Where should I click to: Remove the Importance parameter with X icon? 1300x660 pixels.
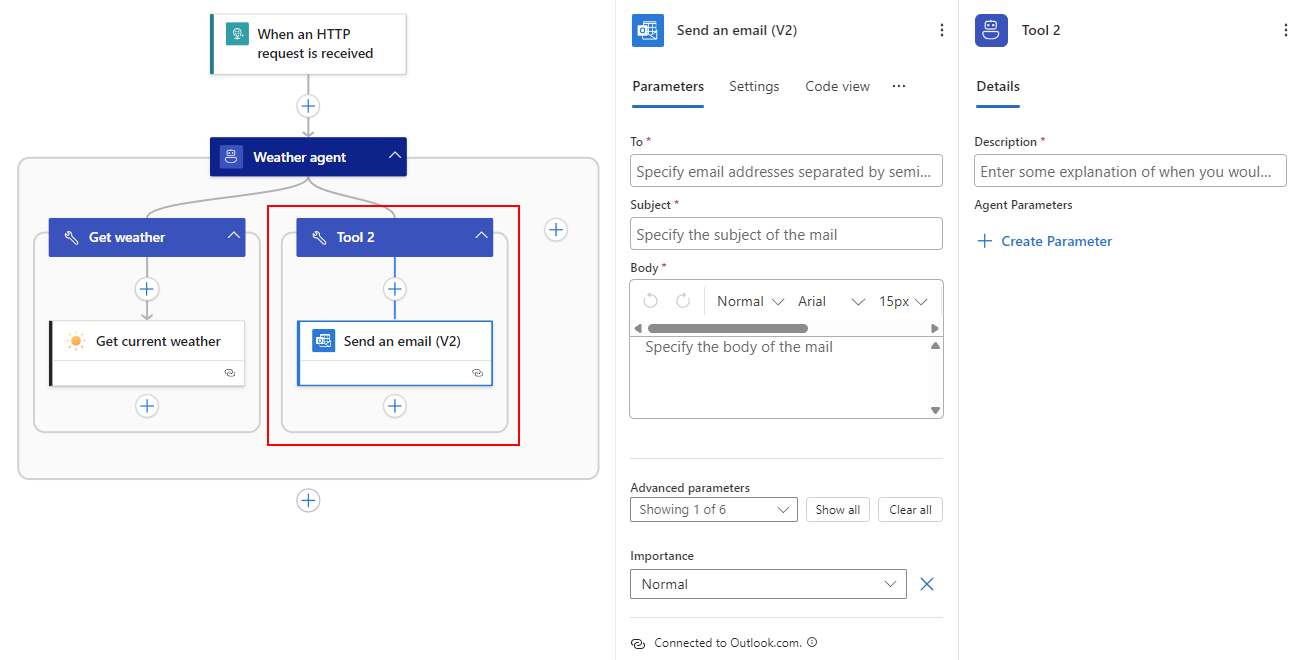click(x=927, y=584)
